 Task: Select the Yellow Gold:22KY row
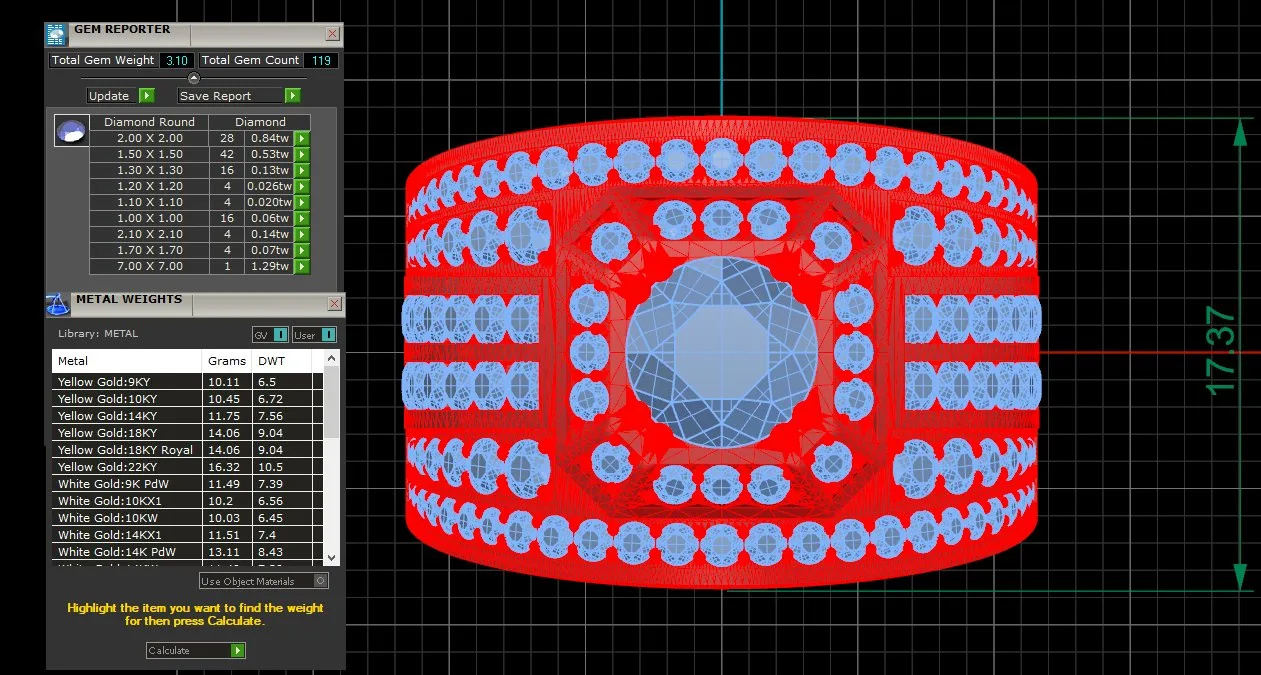click(187, 467)
